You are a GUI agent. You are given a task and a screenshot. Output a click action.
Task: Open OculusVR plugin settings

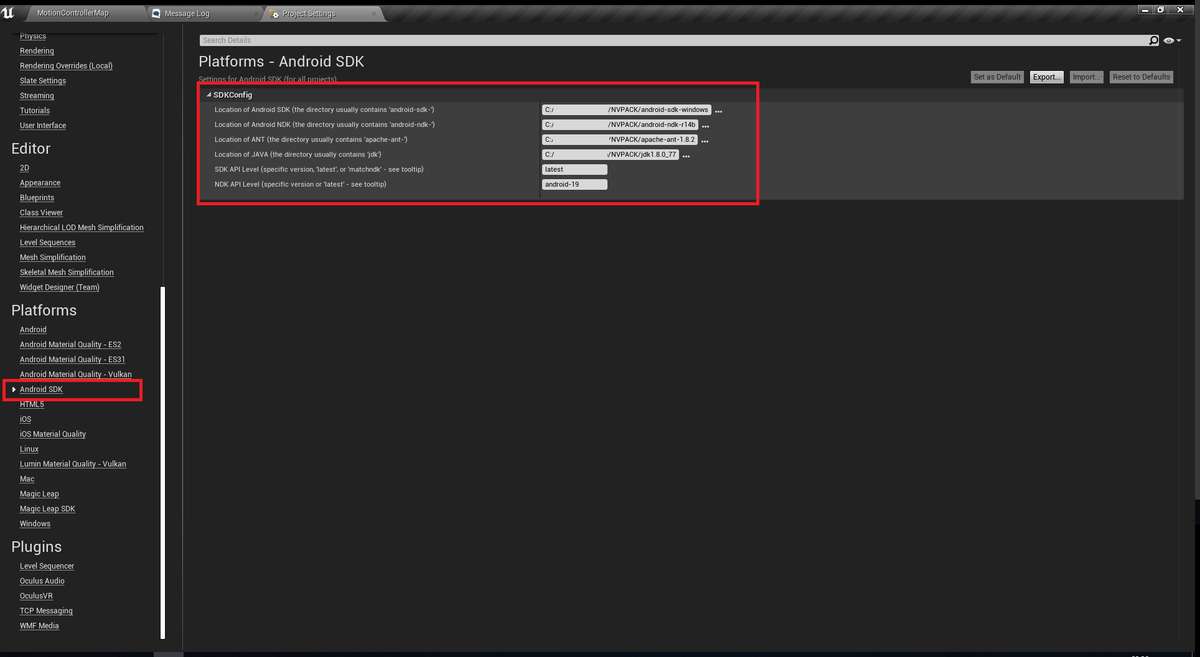[x=36, y=596]
